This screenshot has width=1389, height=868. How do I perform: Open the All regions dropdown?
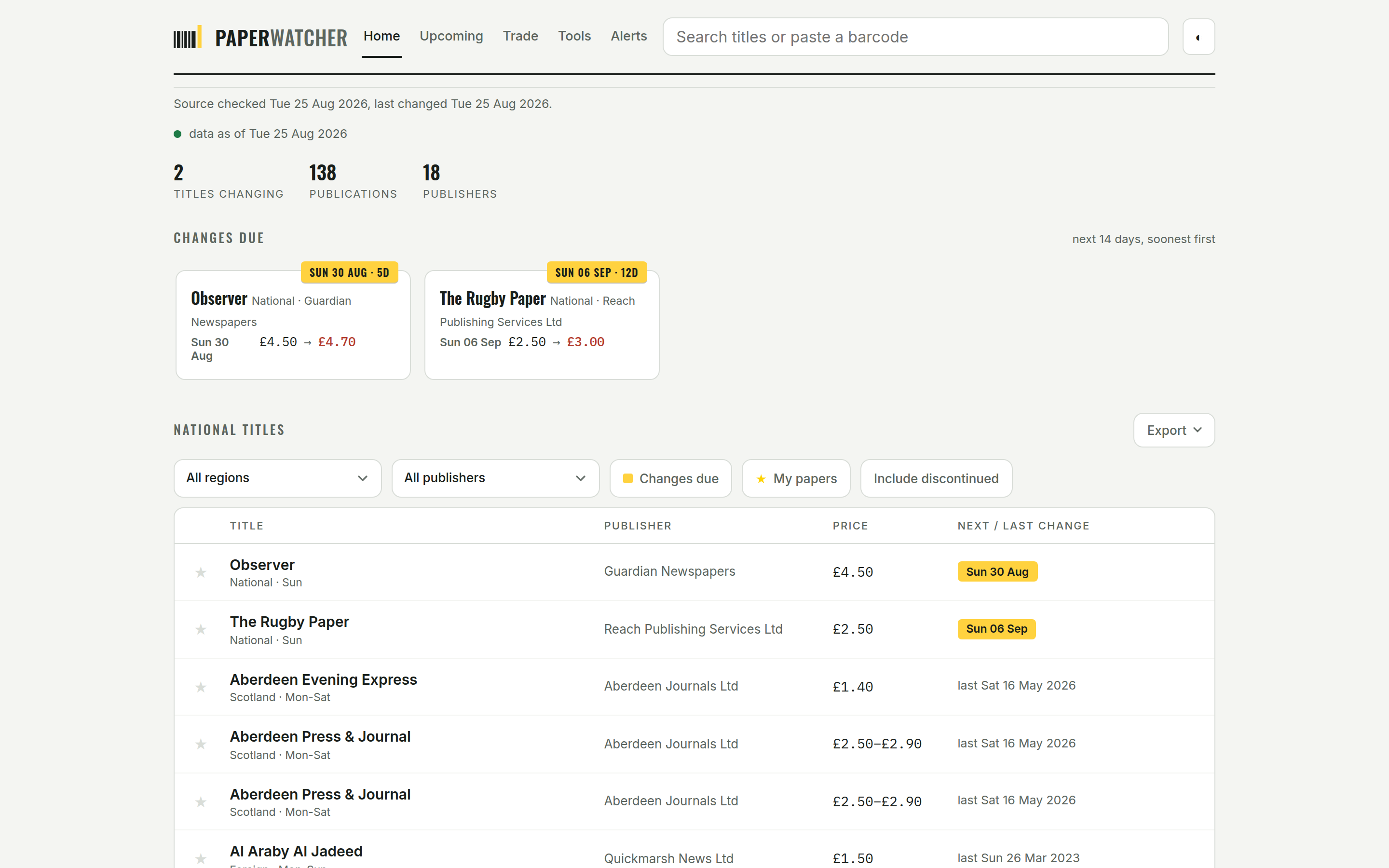click(x=278, y=478)
